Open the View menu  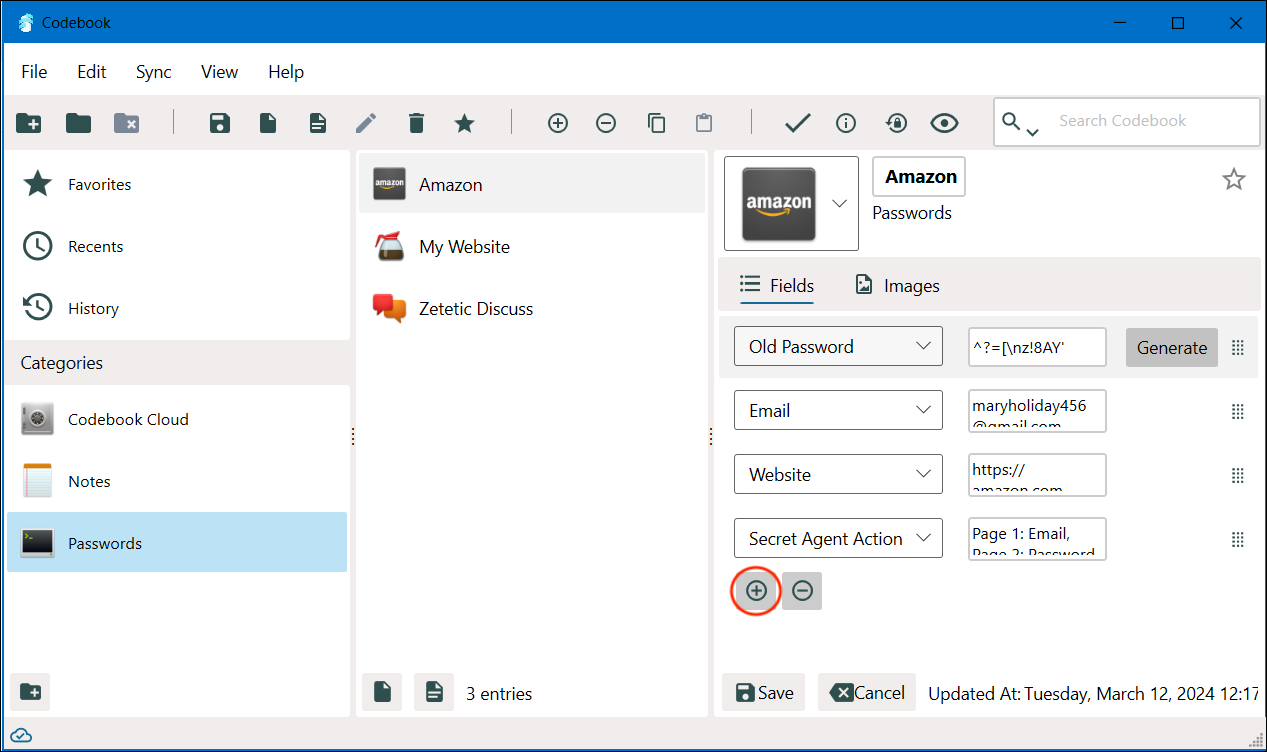(219, 72)
